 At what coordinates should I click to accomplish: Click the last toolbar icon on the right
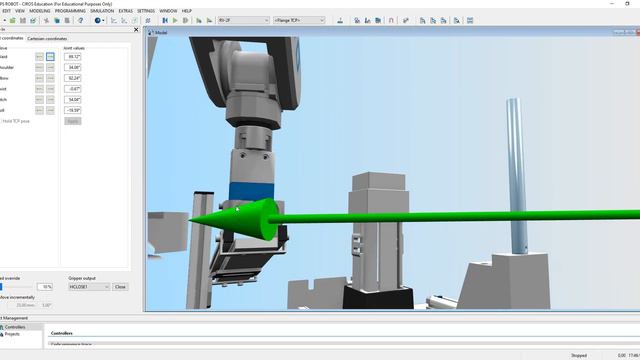(x=470, y=20)
